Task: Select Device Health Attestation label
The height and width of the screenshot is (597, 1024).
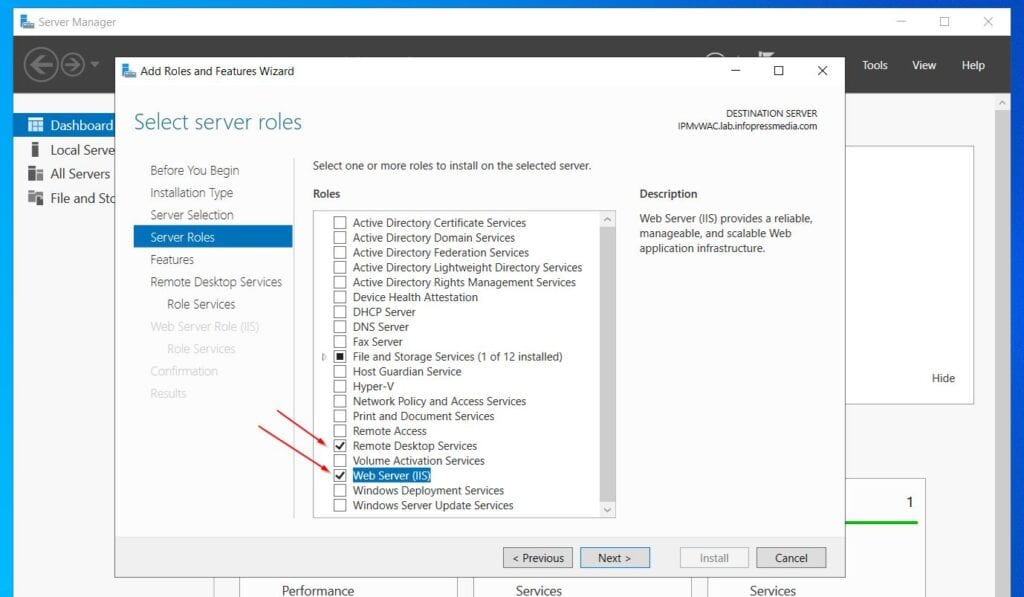Action: point(415,297)
